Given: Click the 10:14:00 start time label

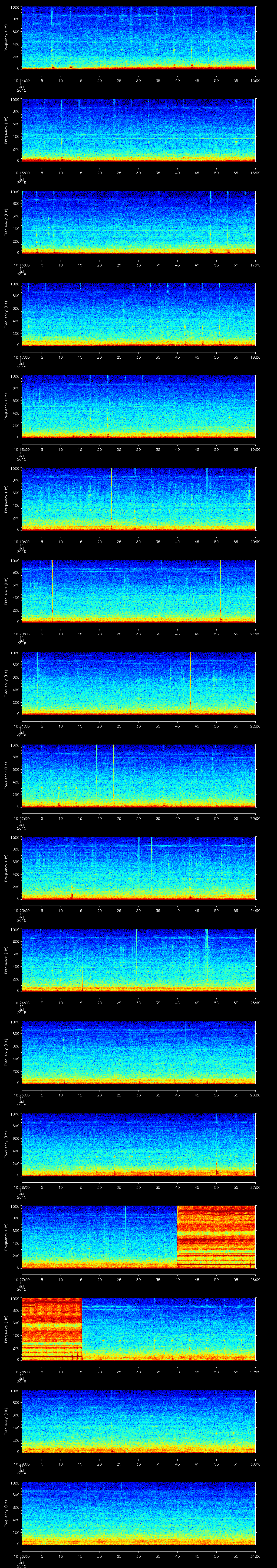Looking at the screenshot, I should tap(21, 80).
